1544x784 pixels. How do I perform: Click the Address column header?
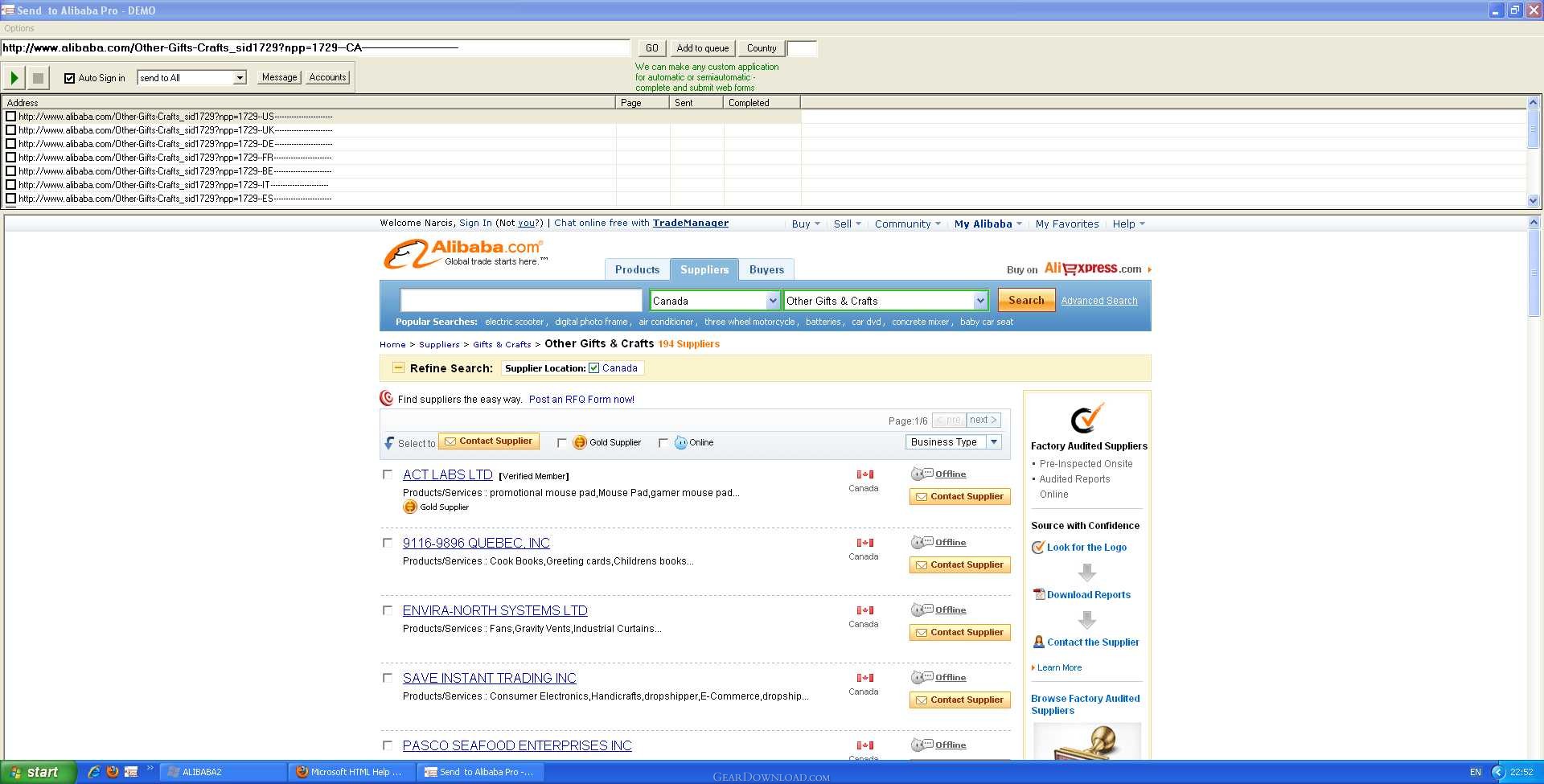click(309, 103)
